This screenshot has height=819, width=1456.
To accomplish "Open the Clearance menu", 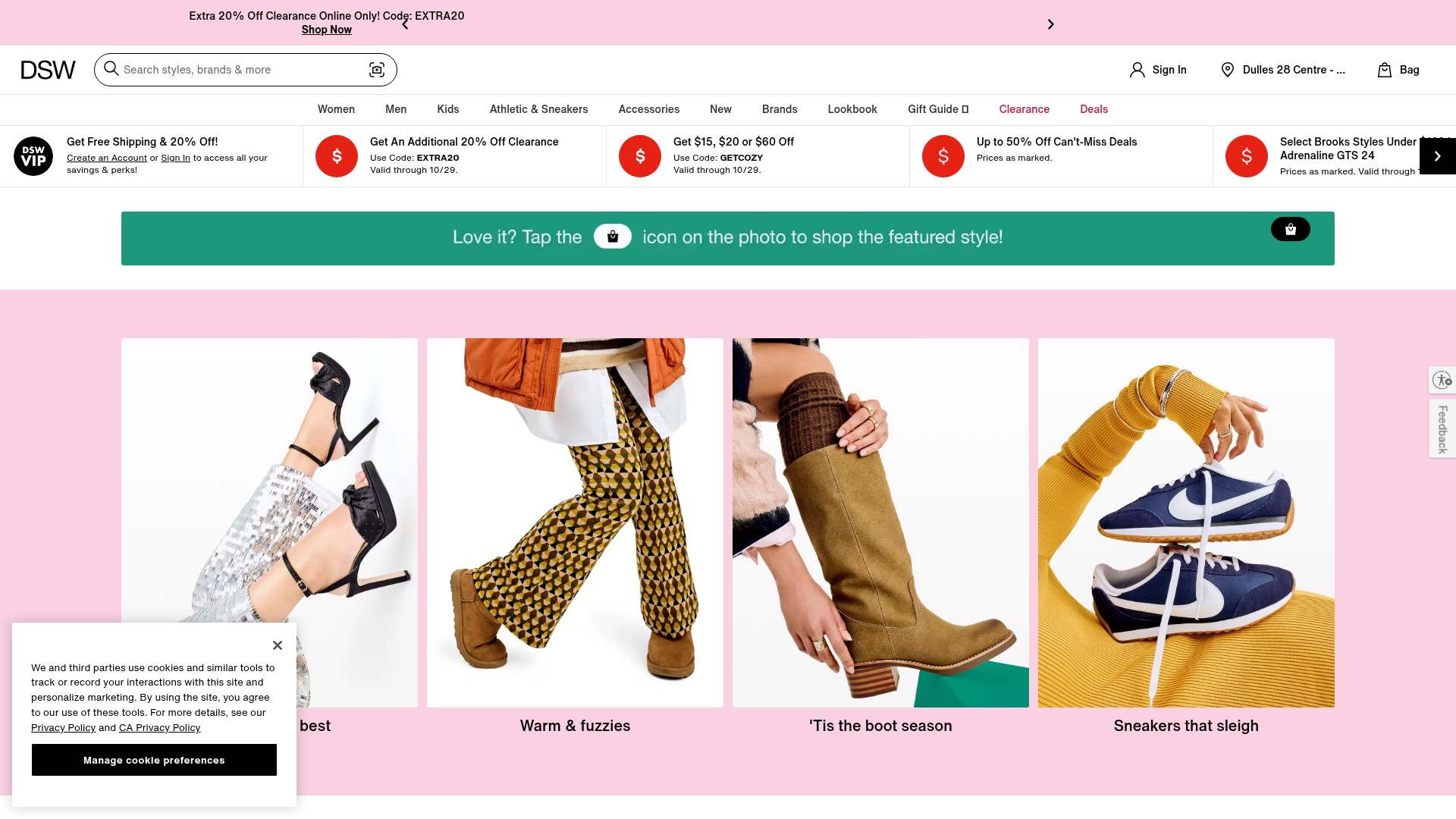I will click(x=1024, y=109).
